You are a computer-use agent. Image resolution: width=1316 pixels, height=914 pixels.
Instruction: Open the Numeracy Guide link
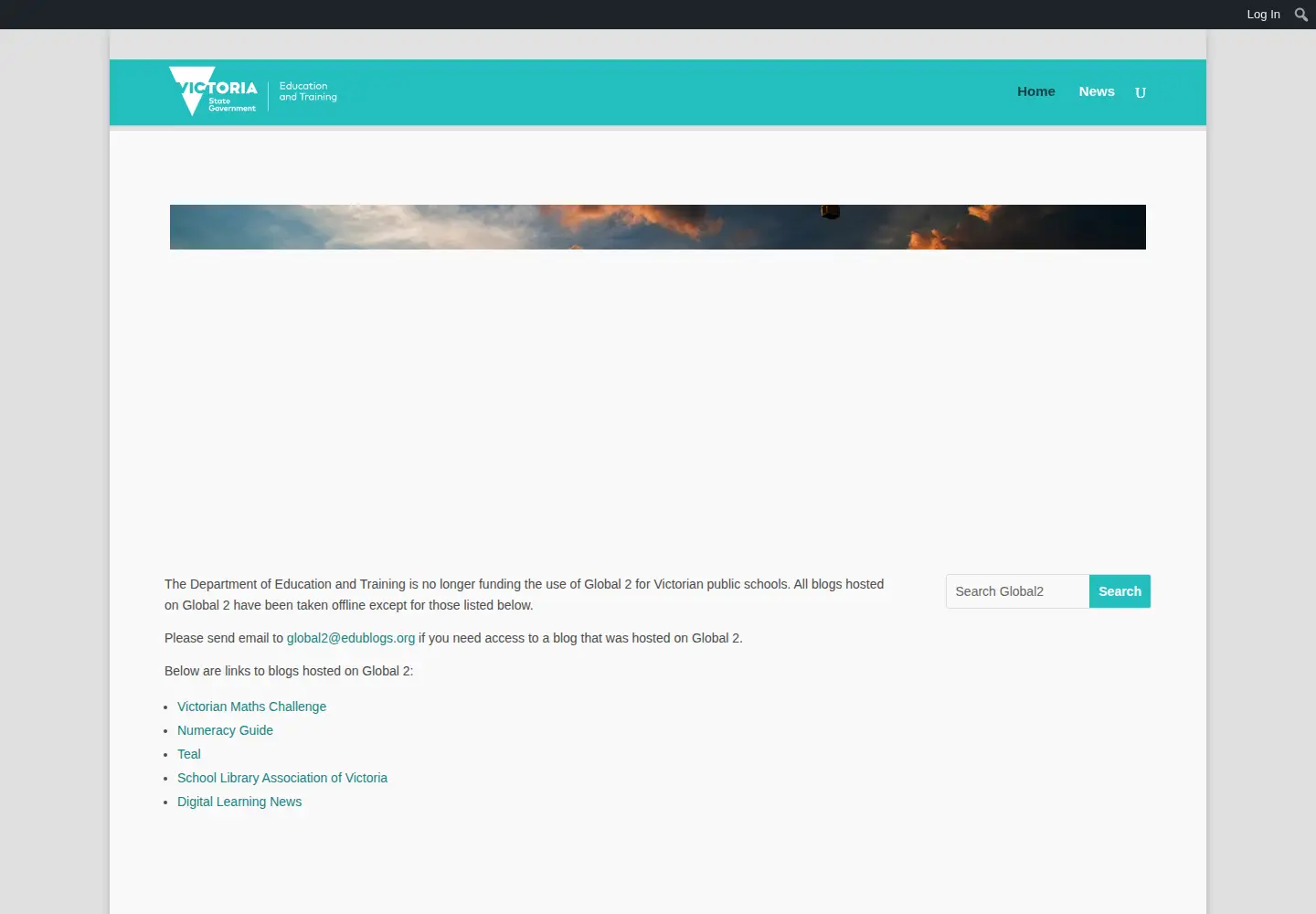tap(225, 730)
